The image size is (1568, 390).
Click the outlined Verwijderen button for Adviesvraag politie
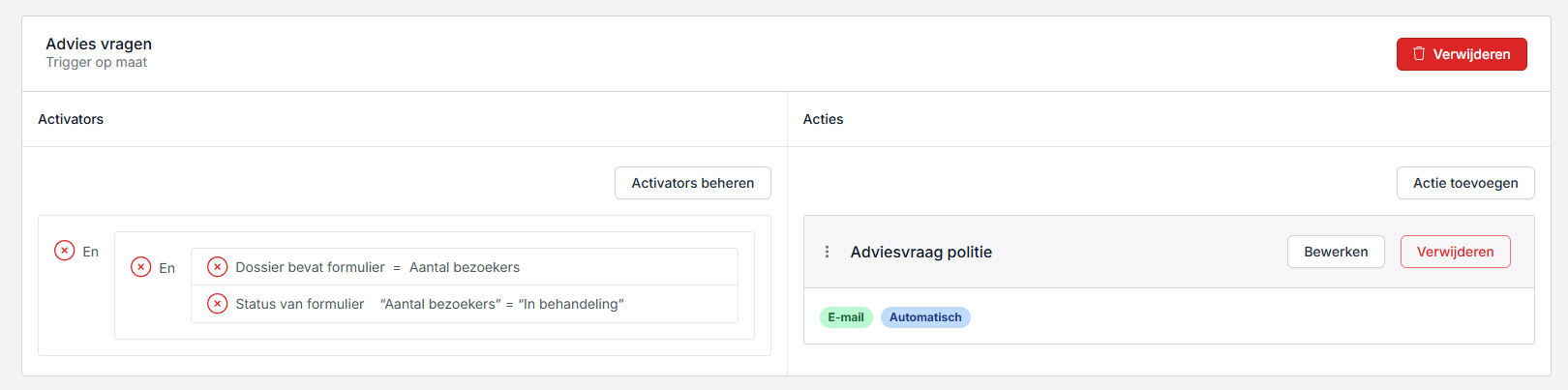[1454, 252]
